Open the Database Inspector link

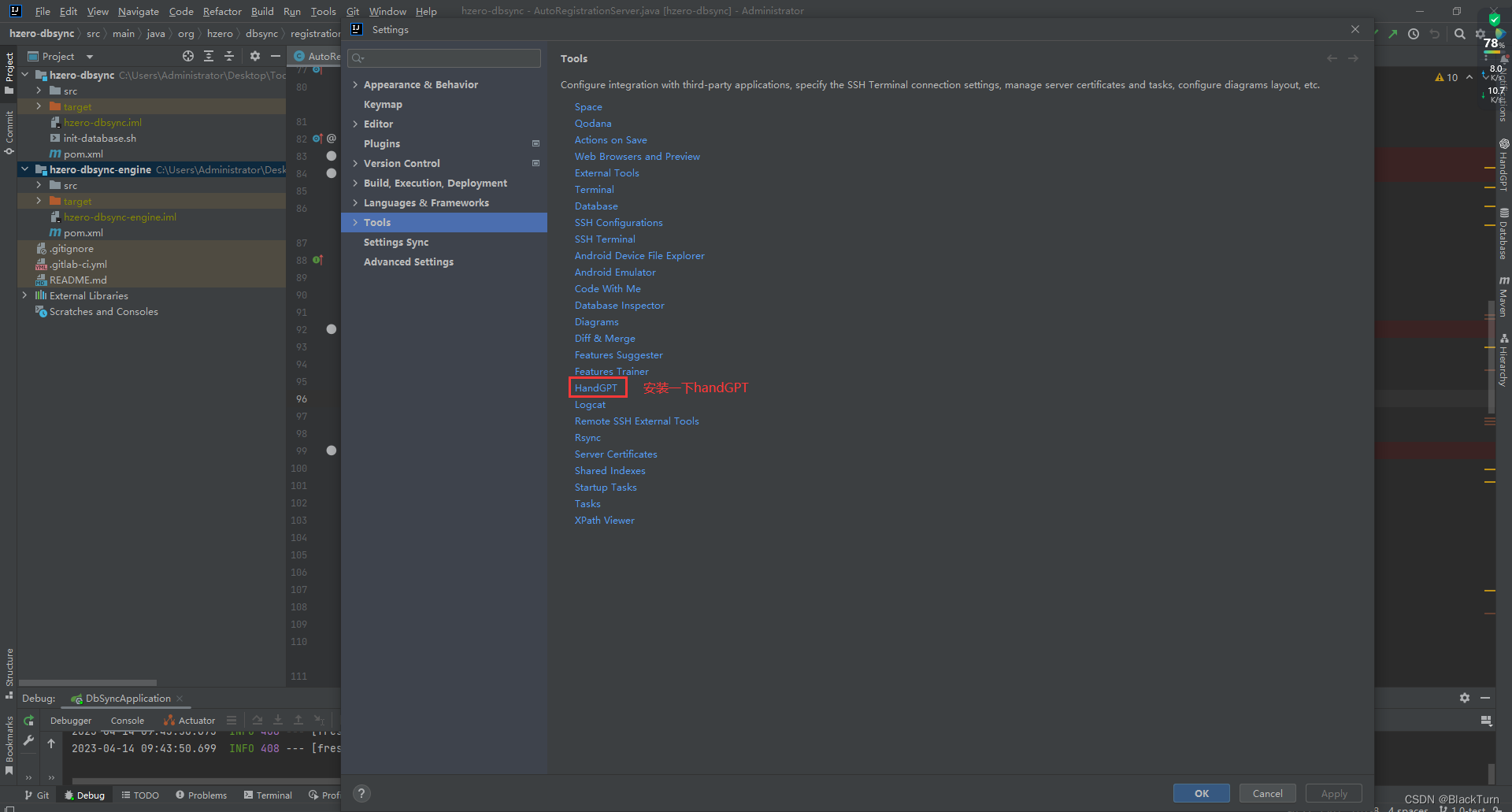[x=619, y=305]
